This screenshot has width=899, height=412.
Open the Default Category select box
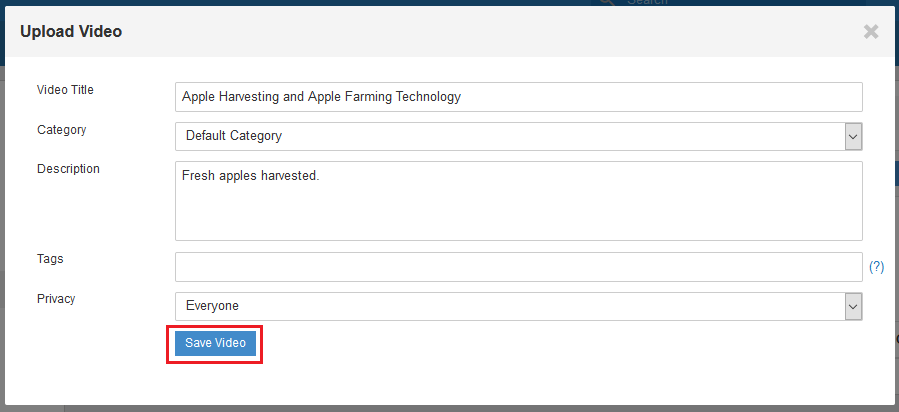click(x=519, y=136)
